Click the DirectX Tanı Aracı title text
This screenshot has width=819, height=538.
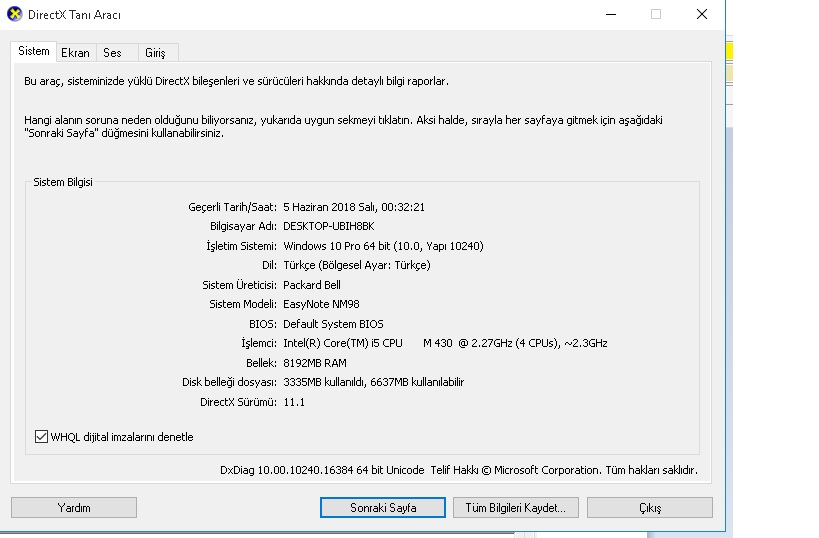(76, 15)
